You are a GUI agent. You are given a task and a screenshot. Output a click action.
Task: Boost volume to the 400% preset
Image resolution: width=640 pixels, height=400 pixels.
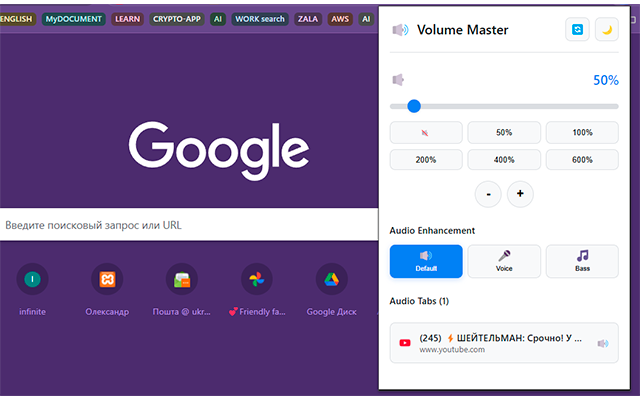(x=504, y=160)
